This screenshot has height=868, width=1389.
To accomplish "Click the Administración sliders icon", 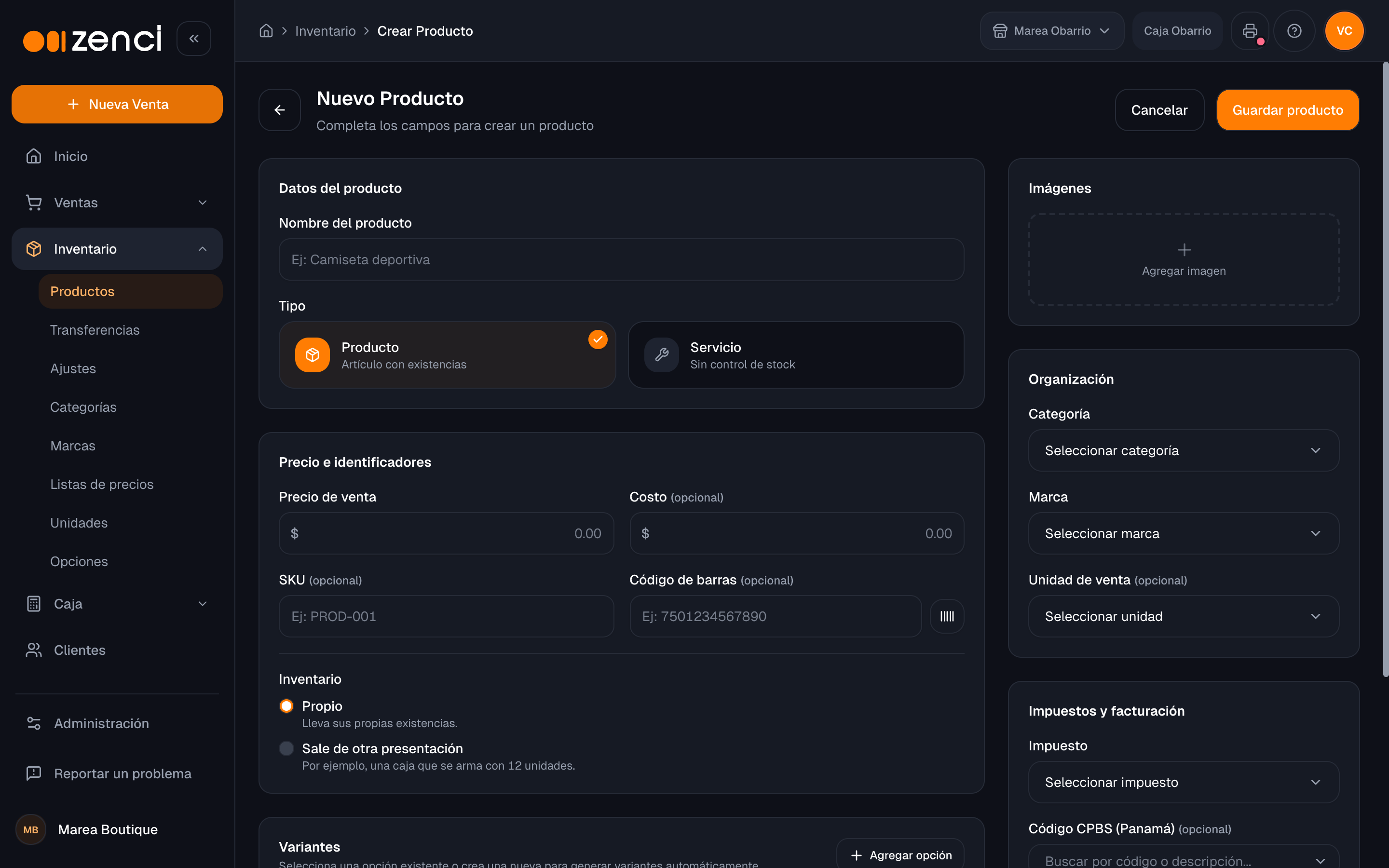I will click(x=34, y=723).
